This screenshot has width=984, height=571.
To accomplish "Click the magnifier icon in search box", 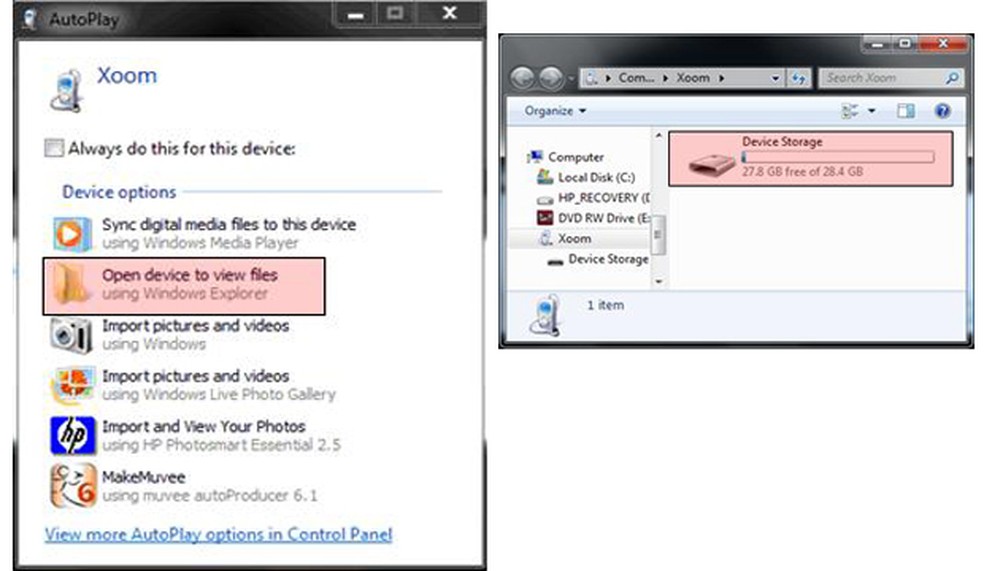I will click(x=952, y=78).
